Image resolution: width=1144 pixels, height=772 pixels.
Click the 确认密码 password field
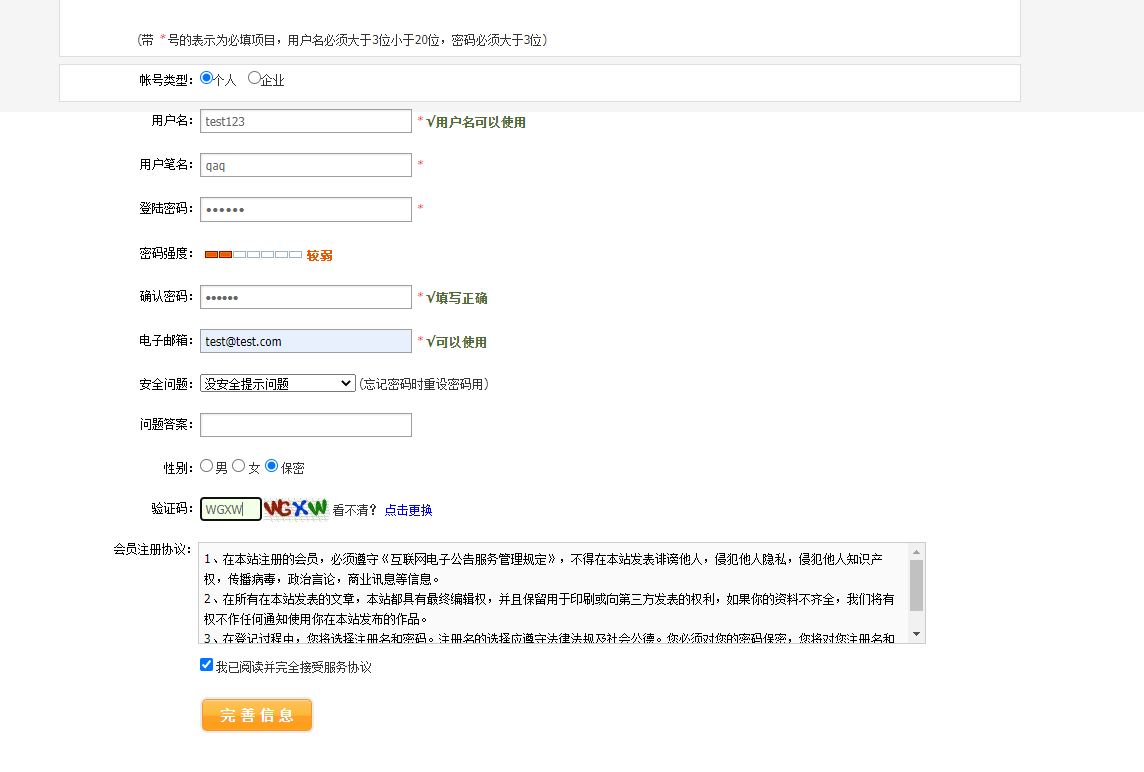pyautogui.click(x=305, y=297)
